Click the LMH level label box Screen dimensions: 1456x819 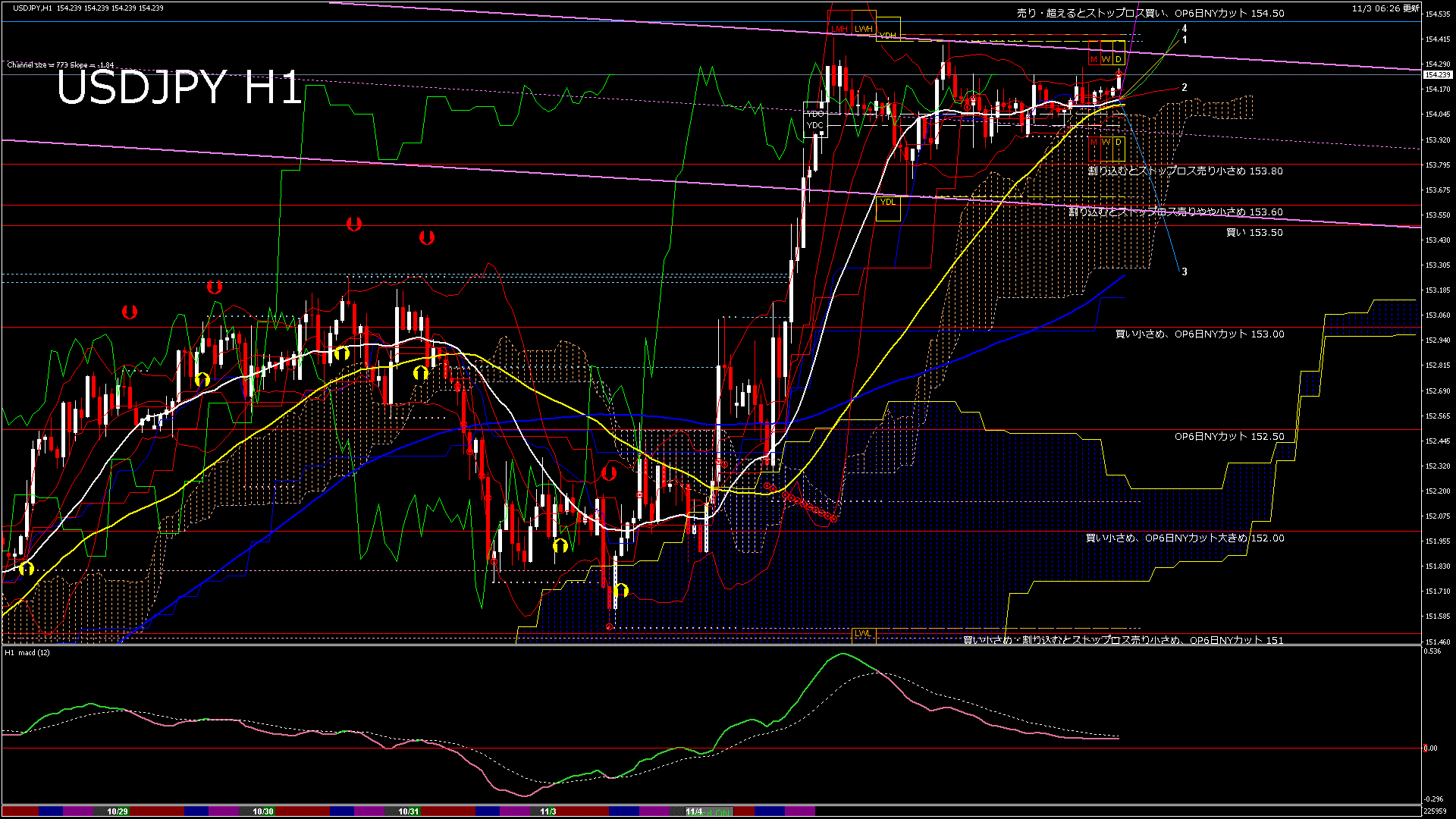pyautogui.click(x=839, y=29)
